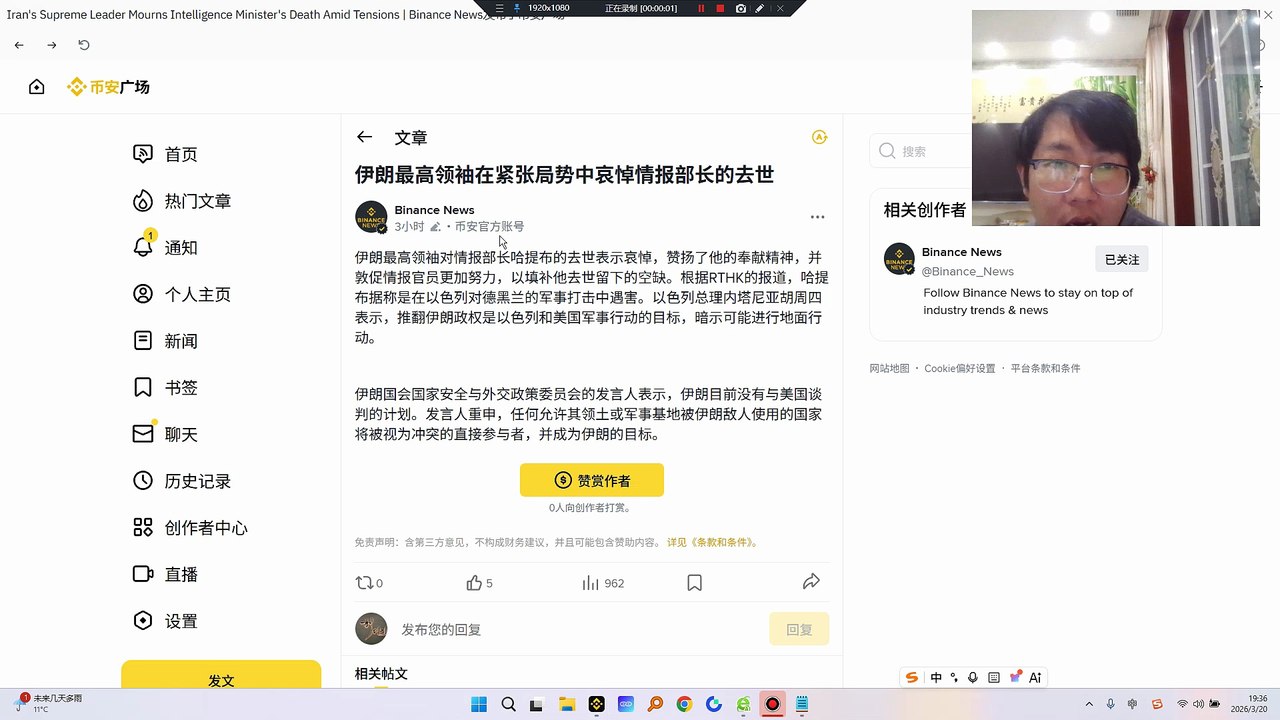Open the Binance app in taskbar
The image size is (1280, 720).
pos(596,704)
